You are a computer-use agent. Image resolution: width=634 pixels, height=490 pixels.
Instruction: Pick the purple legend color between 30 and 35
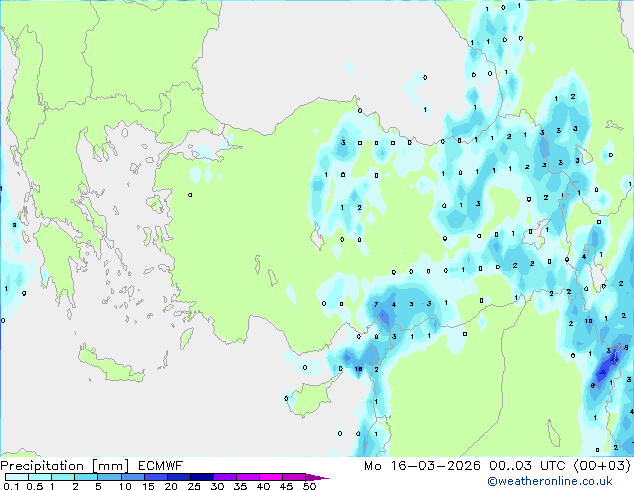(225, 477)
